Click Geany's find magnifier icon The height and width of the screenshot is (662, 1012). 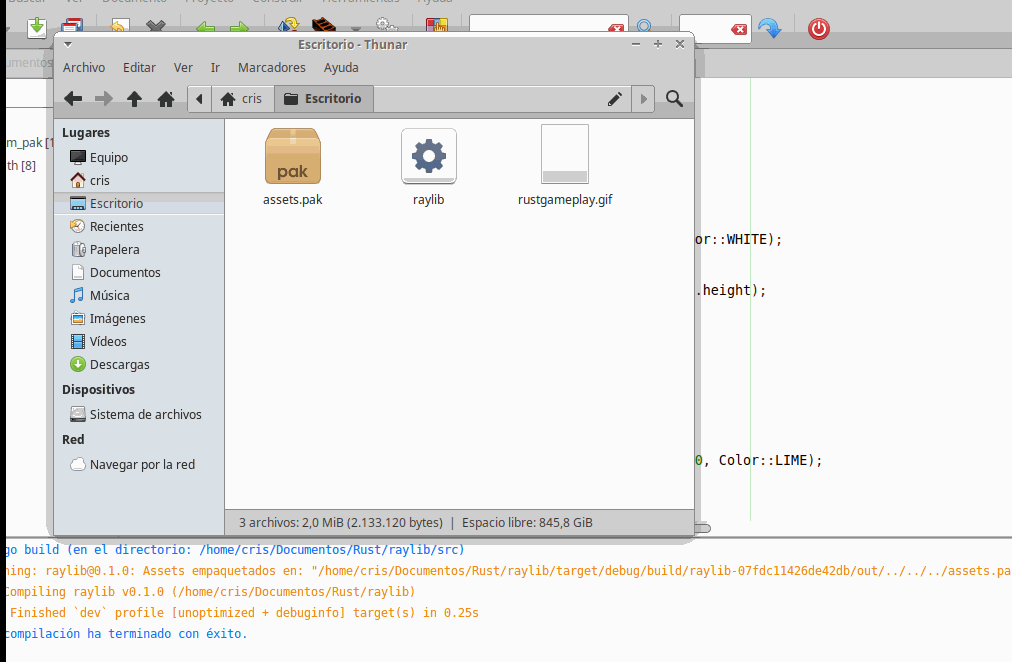(643, 26)
